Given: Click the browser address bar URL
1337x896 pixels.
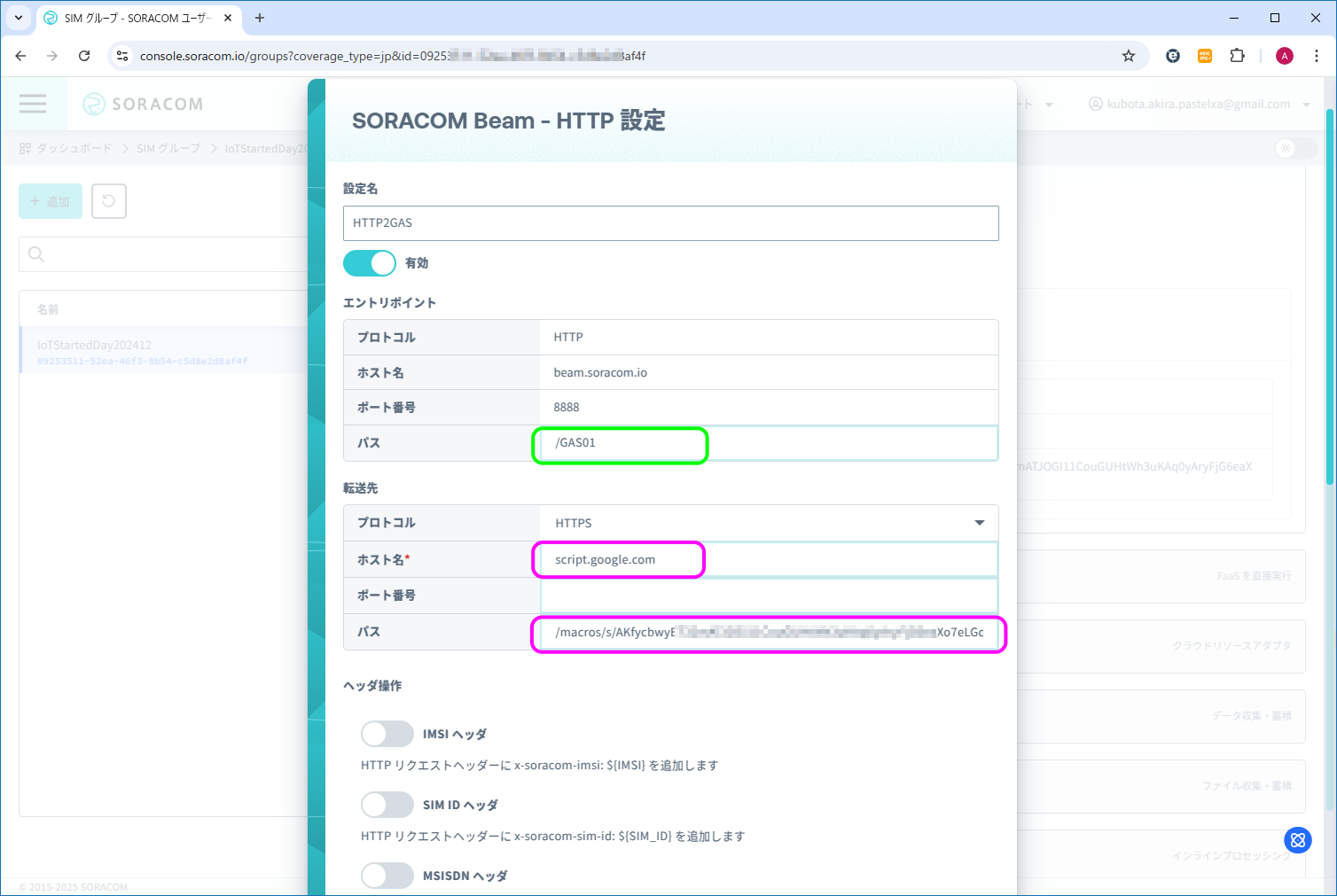Looking at the screenshot, I should tap(393, 56).
